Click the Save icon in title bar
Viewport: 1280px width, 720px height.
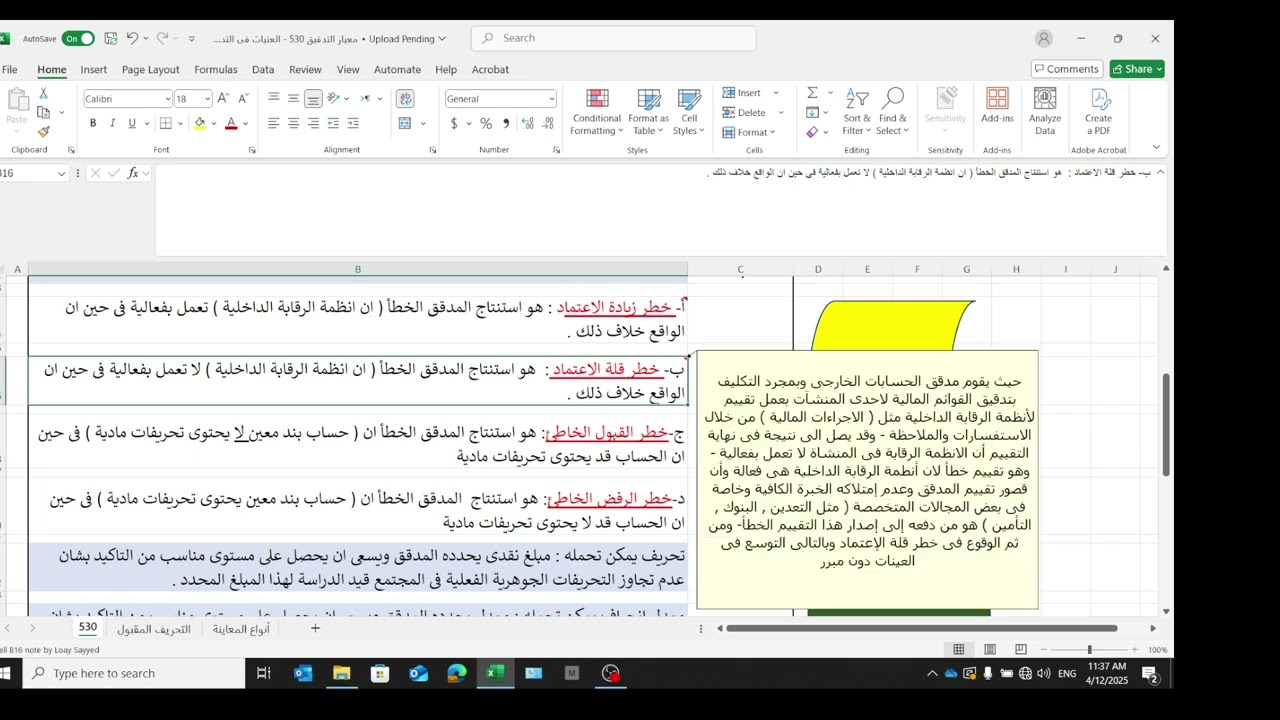point(111,38)
